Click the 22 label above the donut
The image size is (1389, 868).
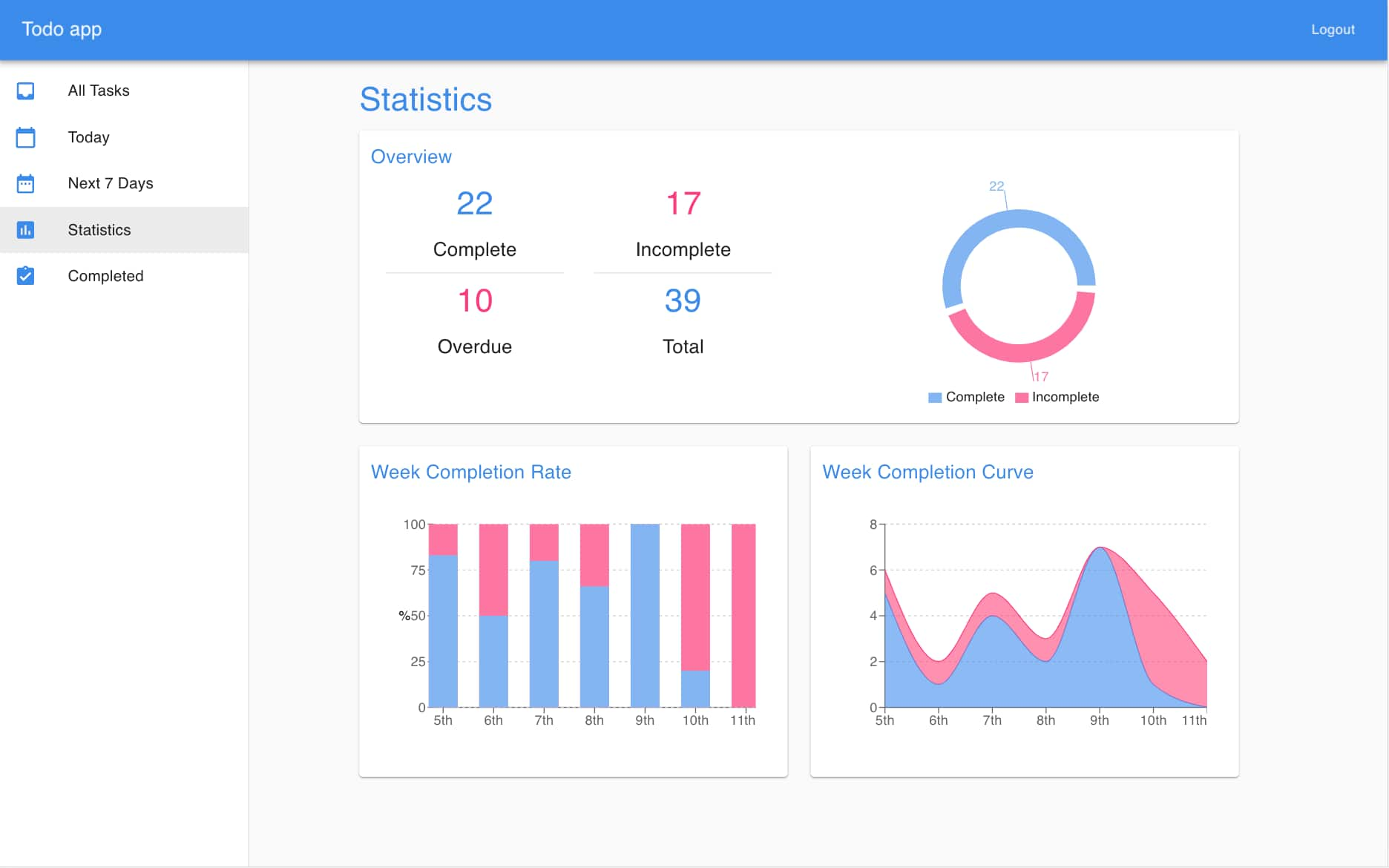996,186
